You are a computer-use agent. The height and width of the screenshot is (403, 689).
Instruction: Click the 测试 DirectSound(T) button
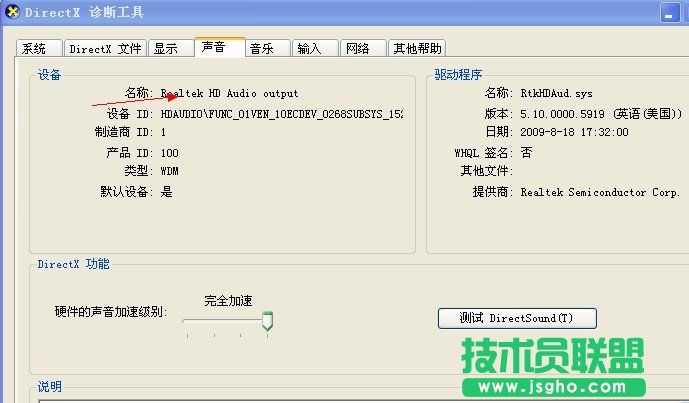(517, 318)
